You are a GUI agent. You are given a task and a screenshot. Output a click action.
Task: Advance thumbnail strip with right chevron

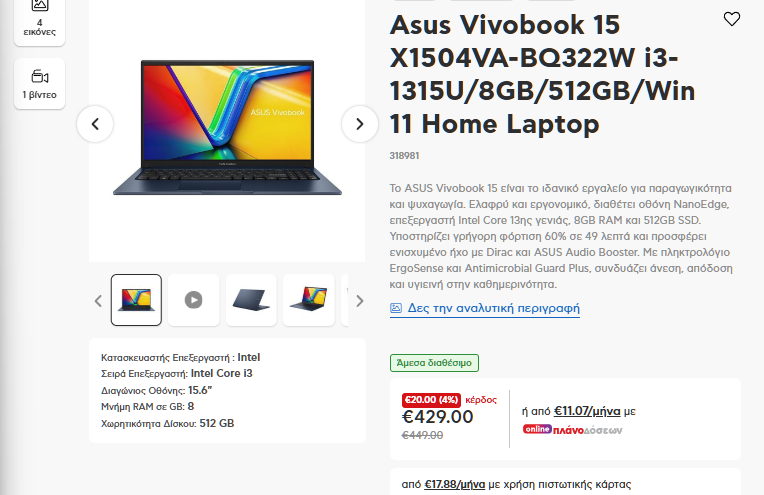(360, 301)
